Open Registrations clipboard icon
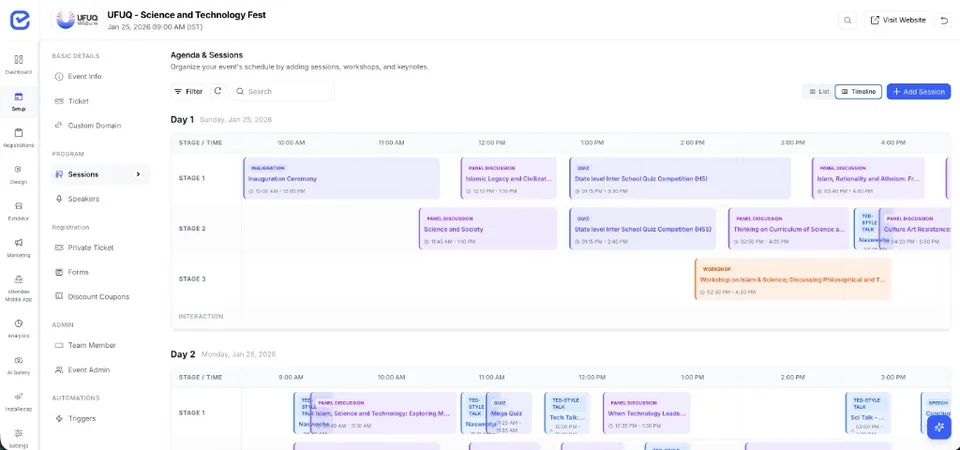 [x=18, y=133]
